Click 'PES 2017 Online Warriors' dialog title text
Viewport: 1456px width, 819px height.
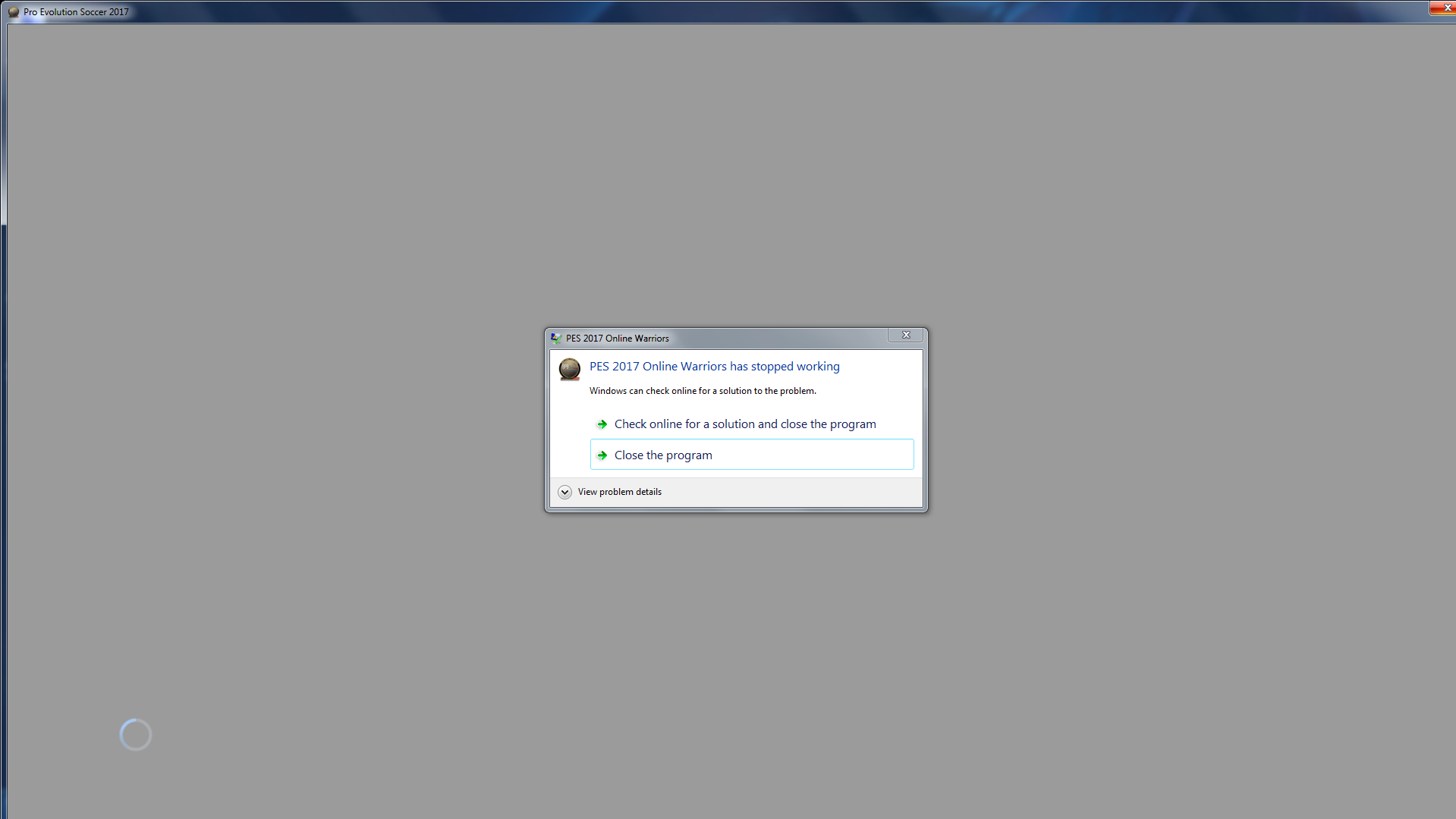pyautogui.click(x=617, y=339)
